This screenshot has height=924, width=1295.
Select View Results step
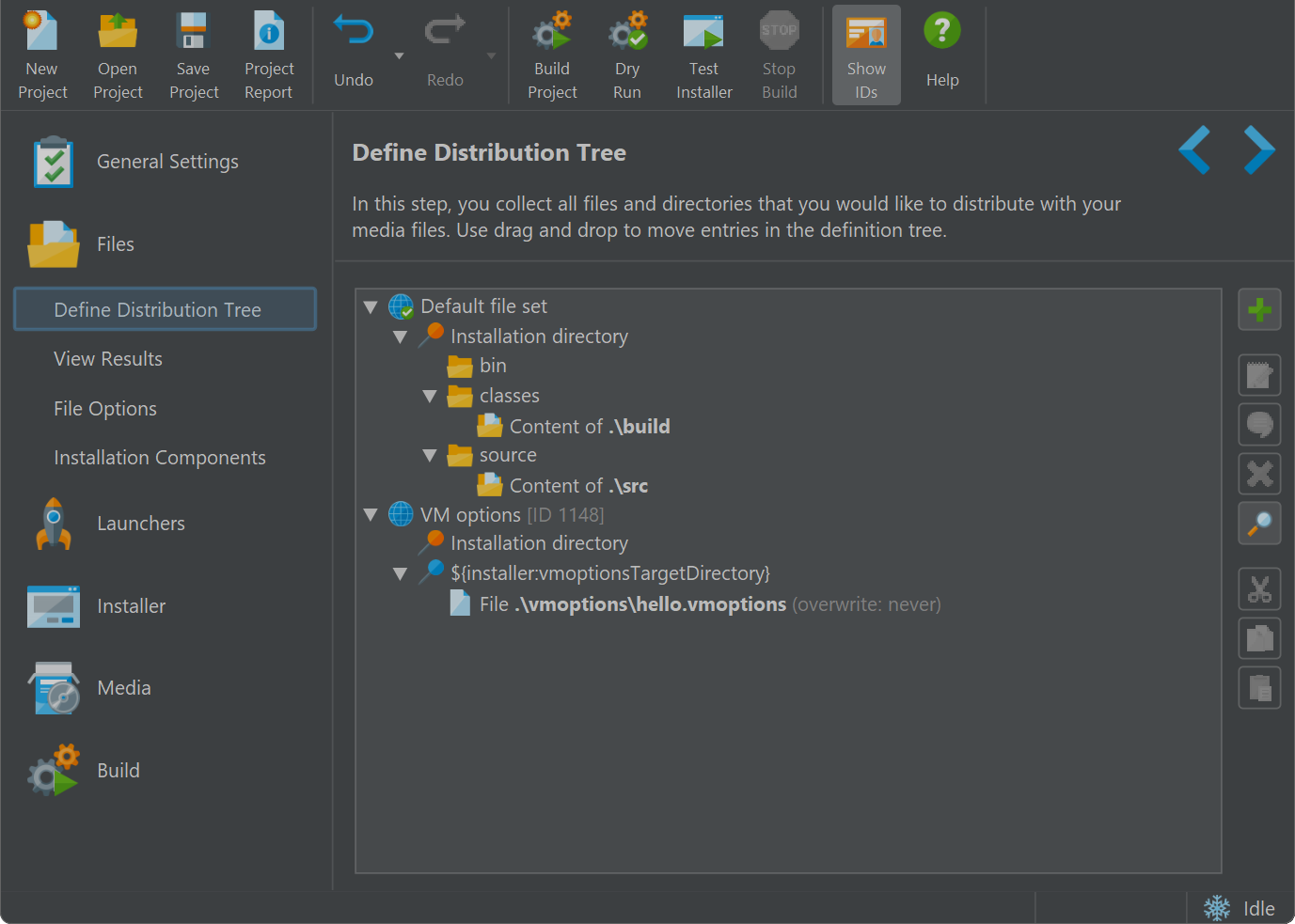(x=108, y=359)
